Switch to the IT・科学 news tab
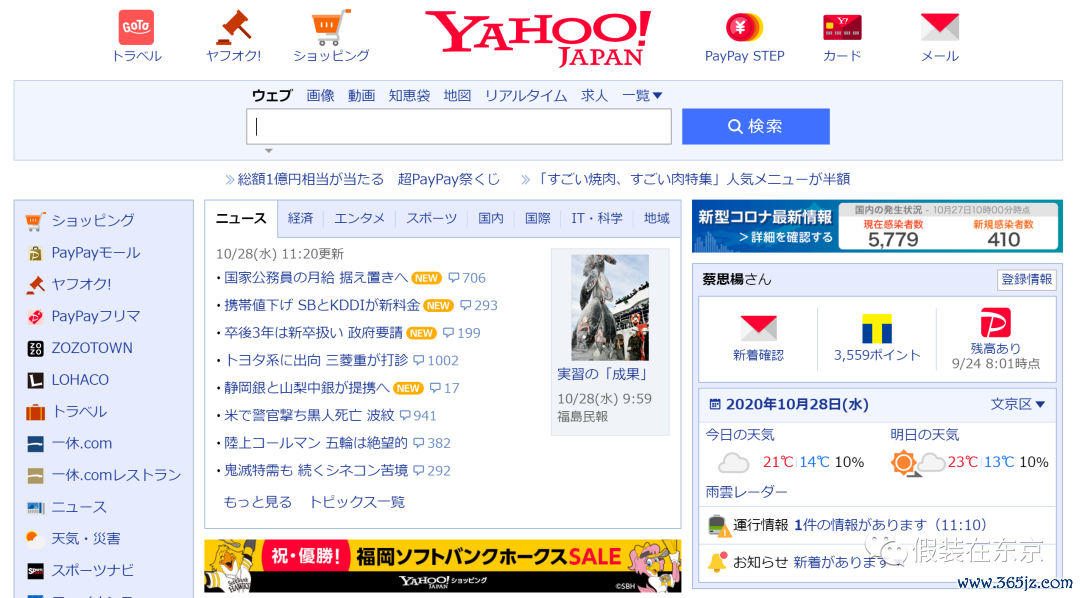The height and width of the screenshot is (598, 1080). coord(597,218)
